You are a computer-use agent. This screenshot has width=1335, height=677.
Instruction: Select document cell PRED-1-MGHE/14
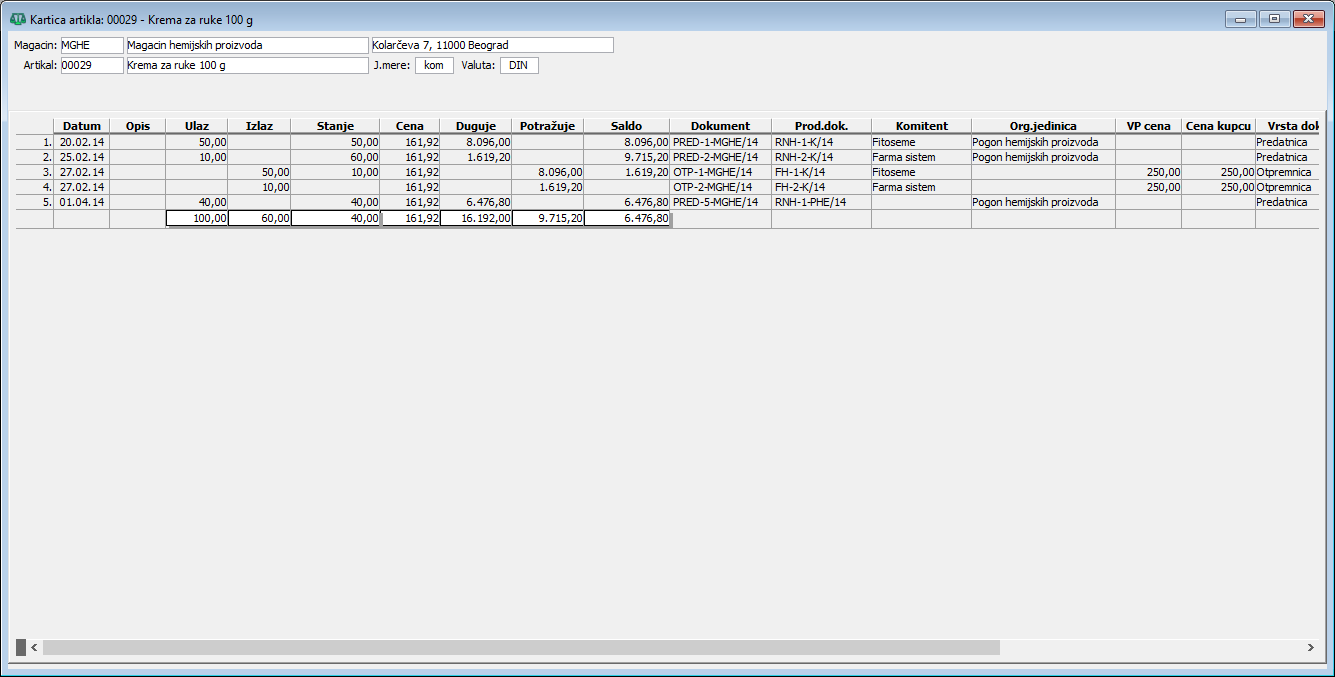(x=720, y=143)
